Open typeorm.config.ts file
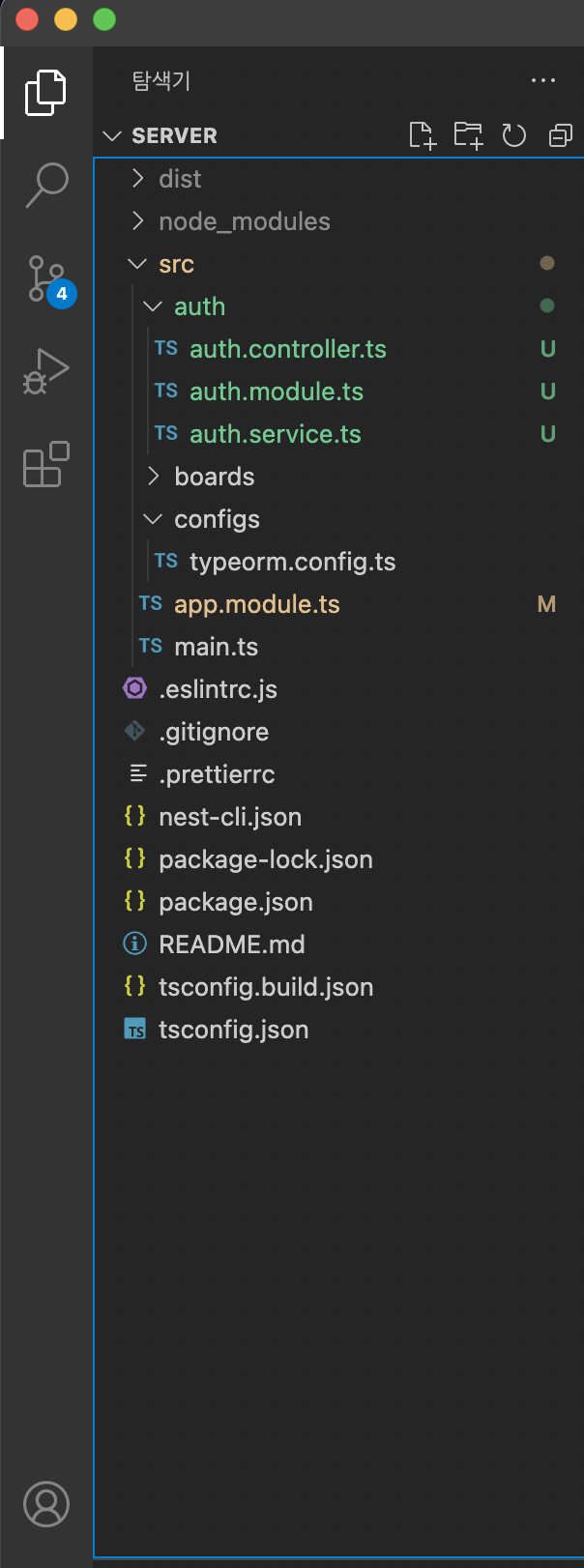The height and width of the screenshot is (1568, 584). point(292,562)
